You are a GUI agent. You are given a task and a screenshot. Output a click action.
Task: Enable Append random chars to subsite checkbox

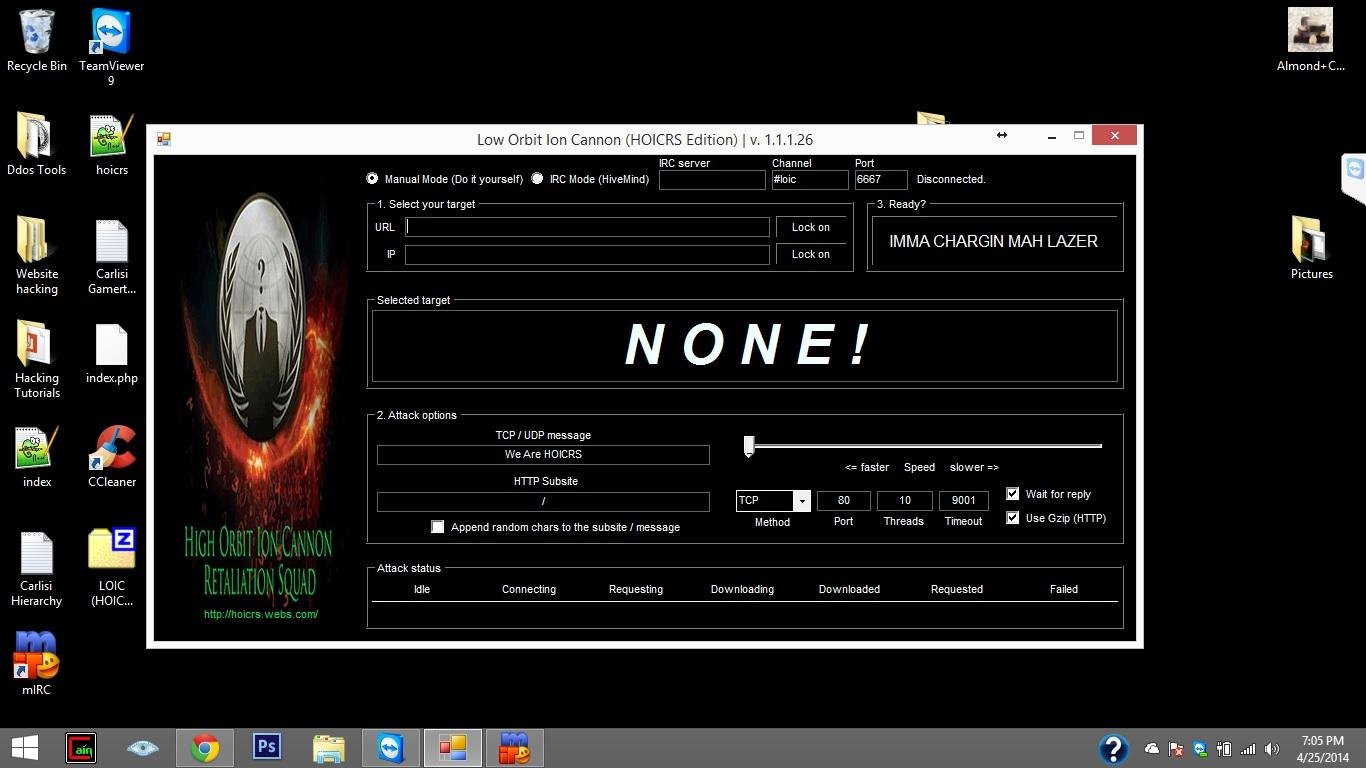click(437, 527)
